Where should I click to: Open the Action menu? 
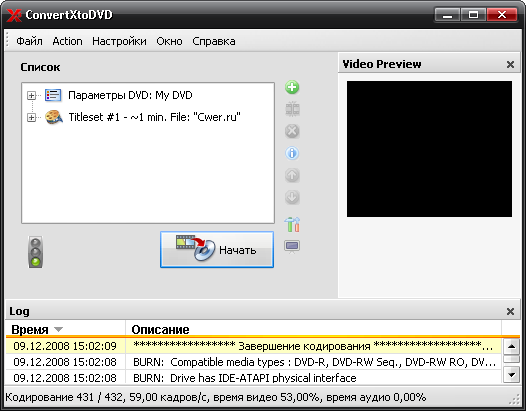coord(67,41)
